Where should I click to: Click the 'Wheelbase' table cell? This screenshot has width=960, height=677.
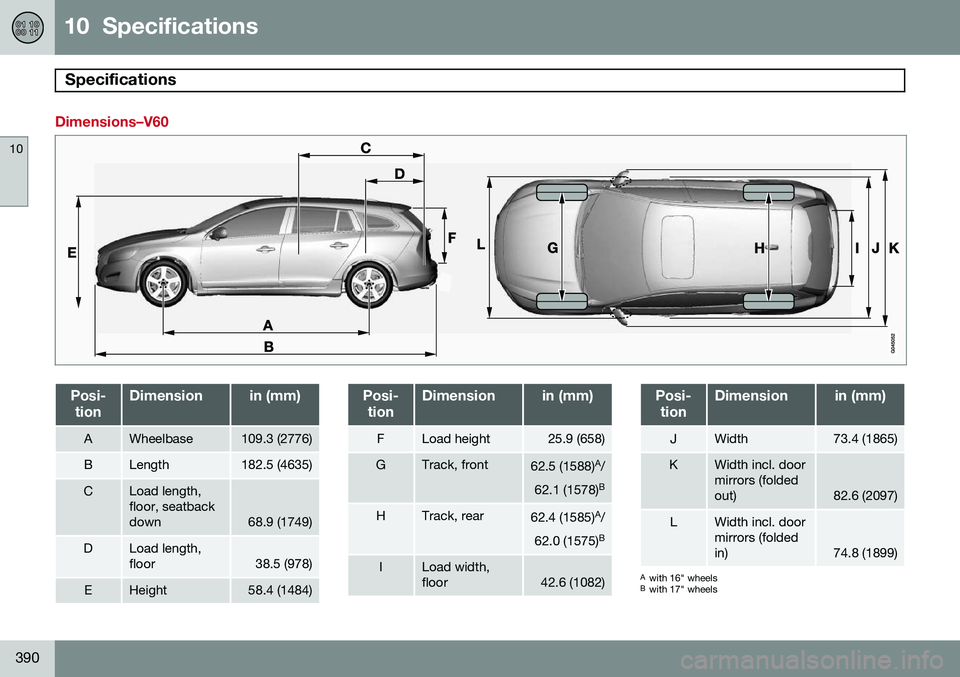point(176,439)
